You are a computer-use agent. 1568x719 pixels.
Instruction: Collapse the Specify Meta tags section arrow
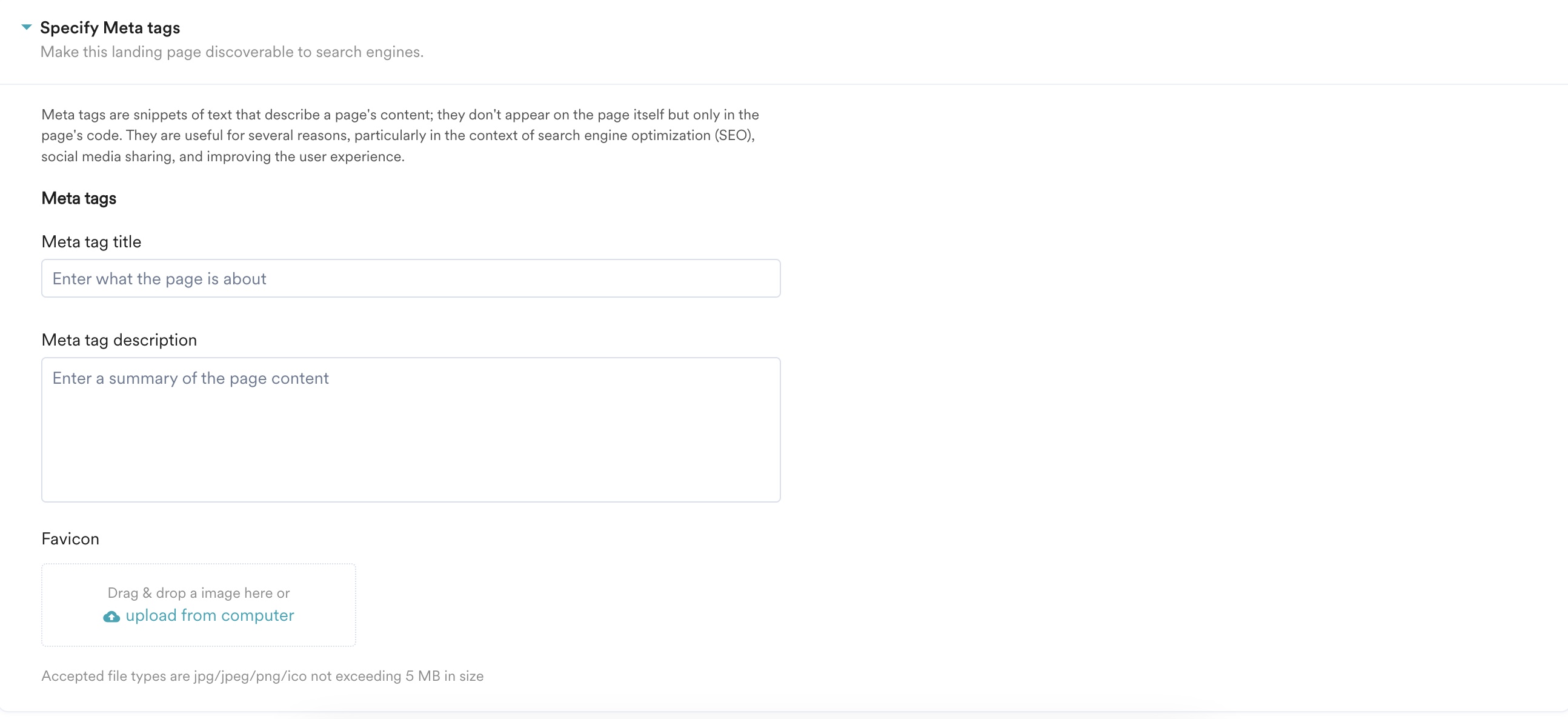pos(26,27)
